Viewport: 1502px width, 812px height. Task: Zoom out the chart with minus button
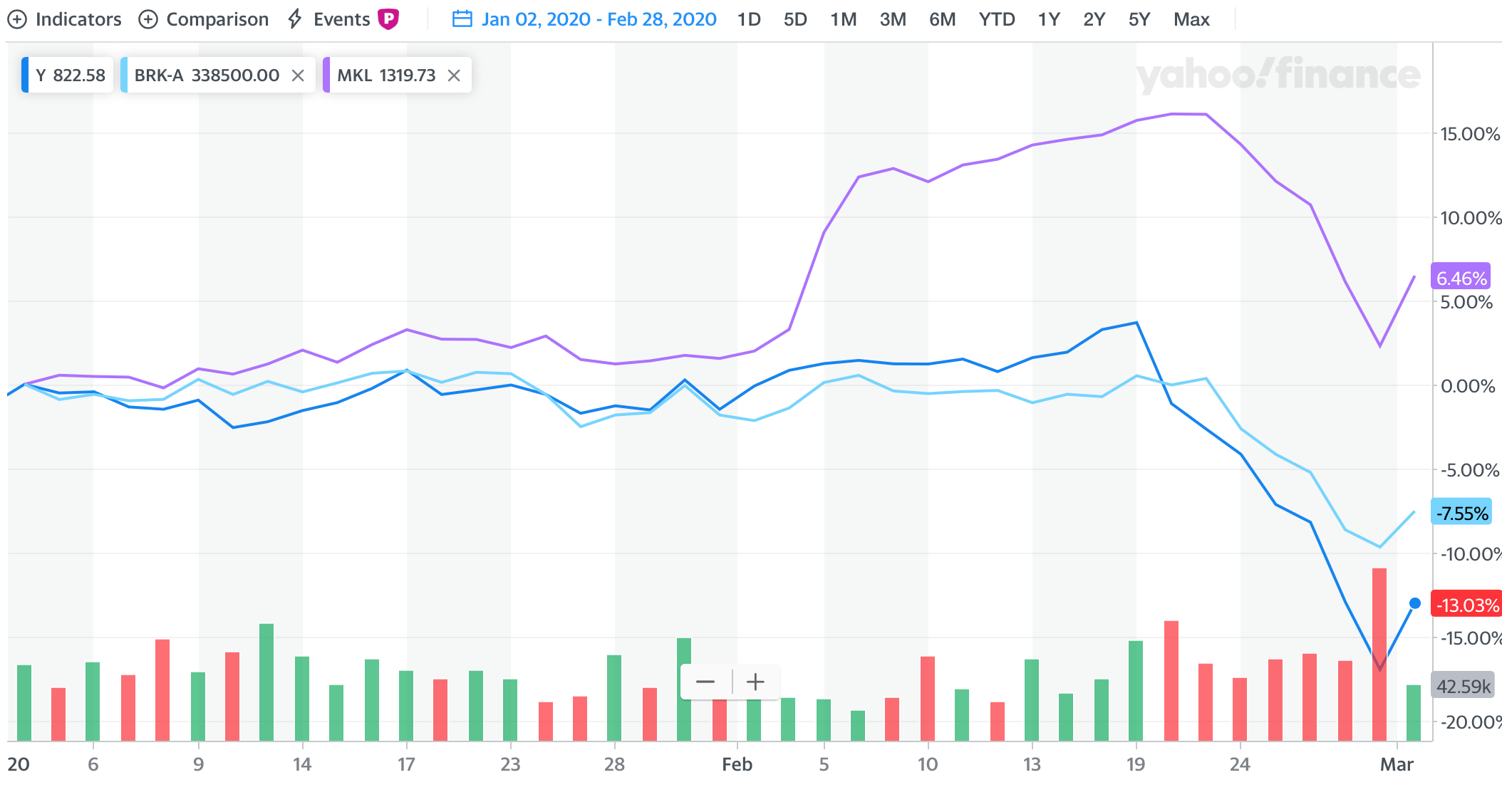click(705, 682)
